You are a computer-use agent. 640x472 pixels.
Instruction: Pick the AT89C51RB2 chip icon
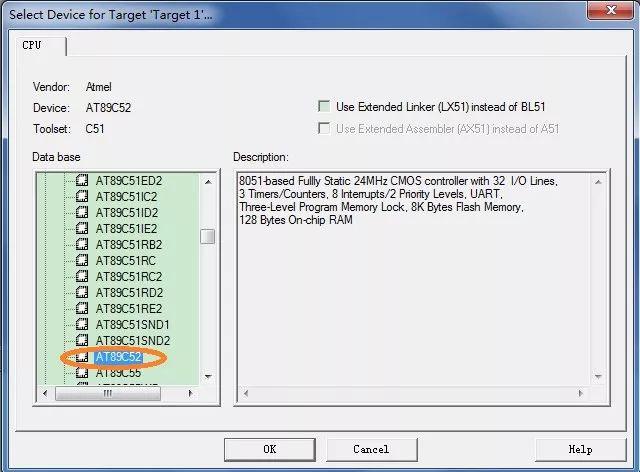click(x=82, y=244)
